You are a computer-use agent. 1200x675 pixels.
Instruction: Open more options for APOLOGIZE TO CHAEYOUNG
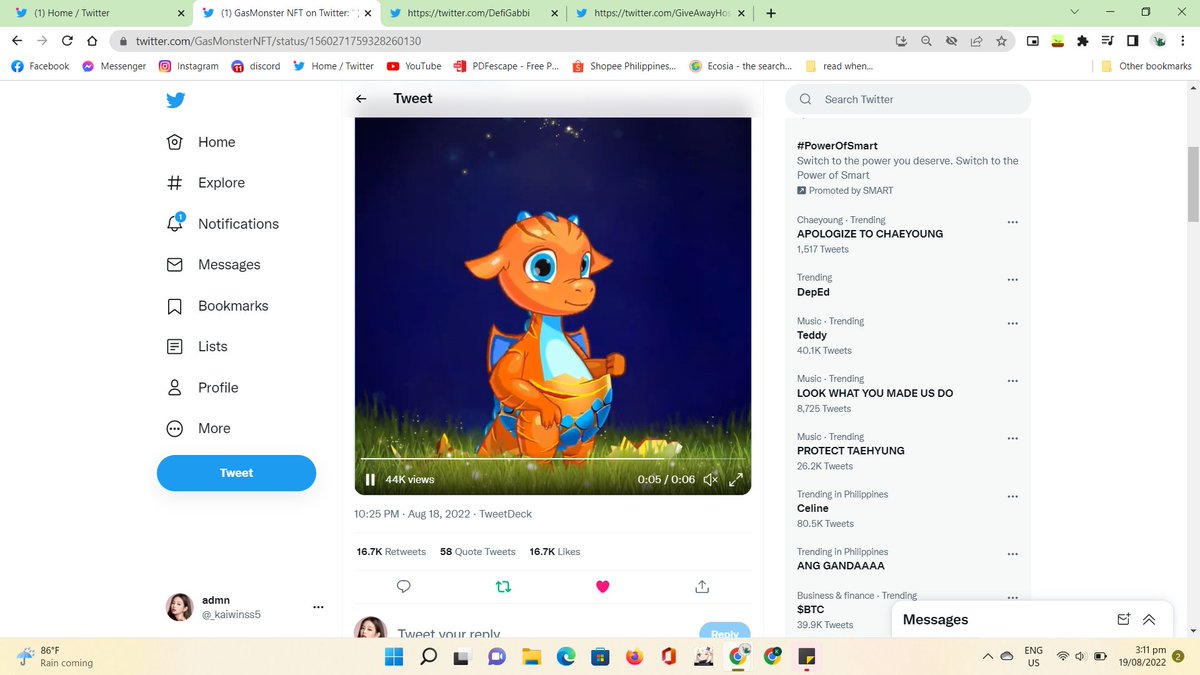[1013, 222]
